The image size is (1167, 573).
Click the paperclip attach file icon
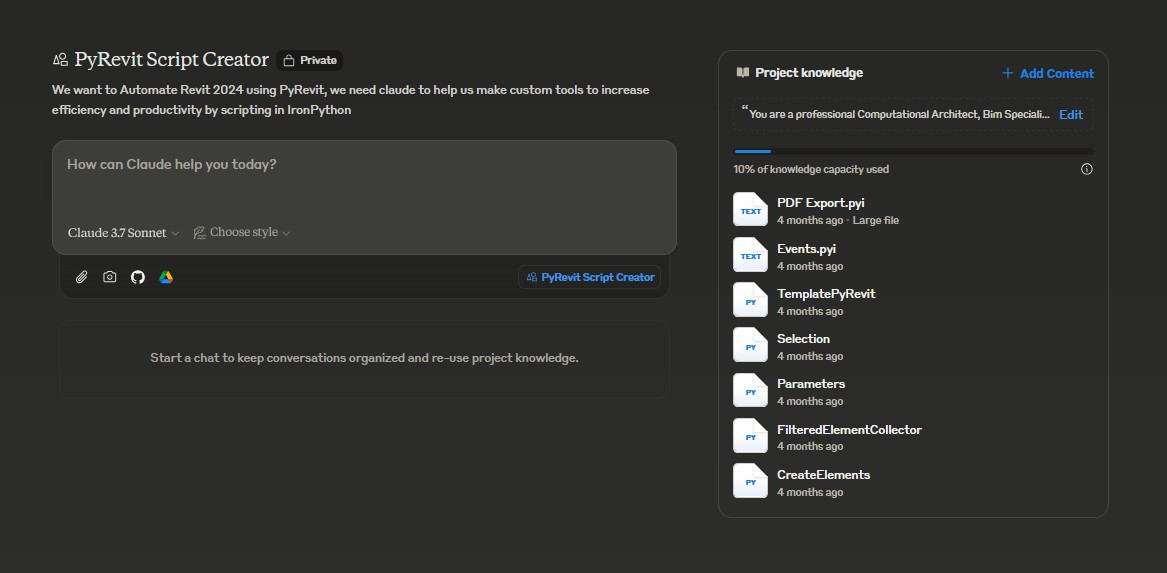tap(82, 277)
